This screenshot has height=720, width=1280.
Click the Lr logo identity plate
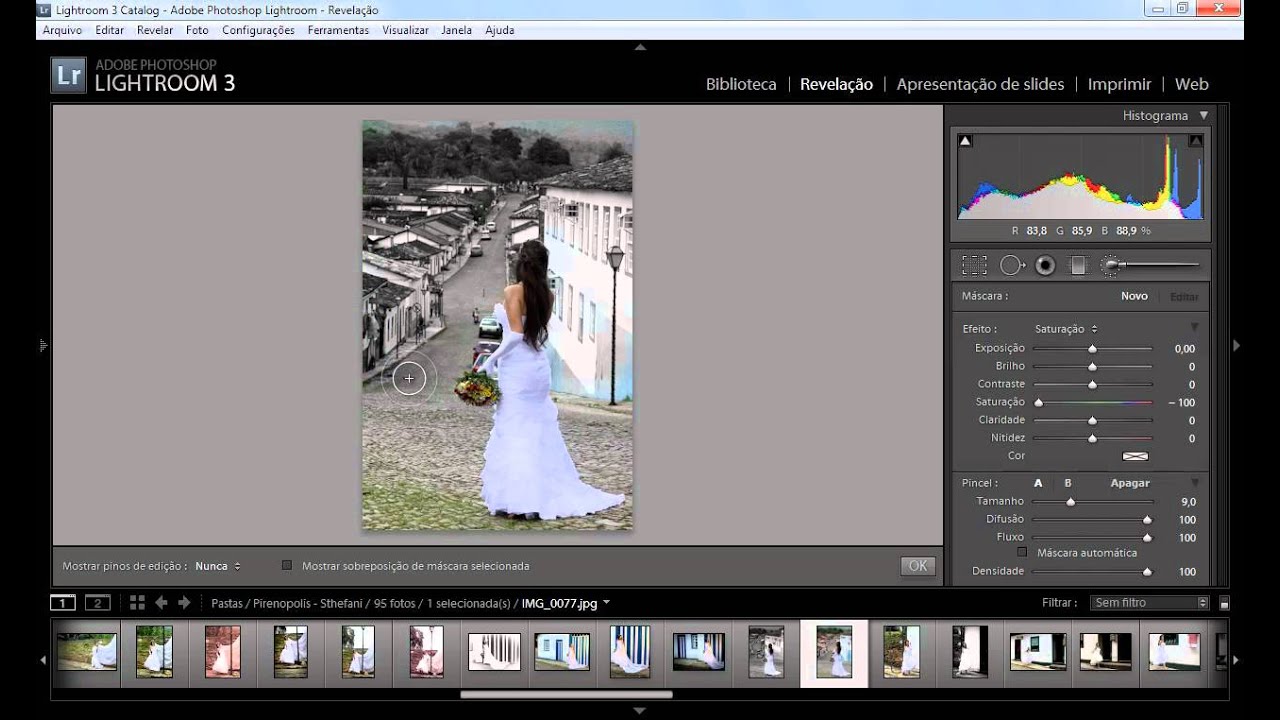click(69, 75)
